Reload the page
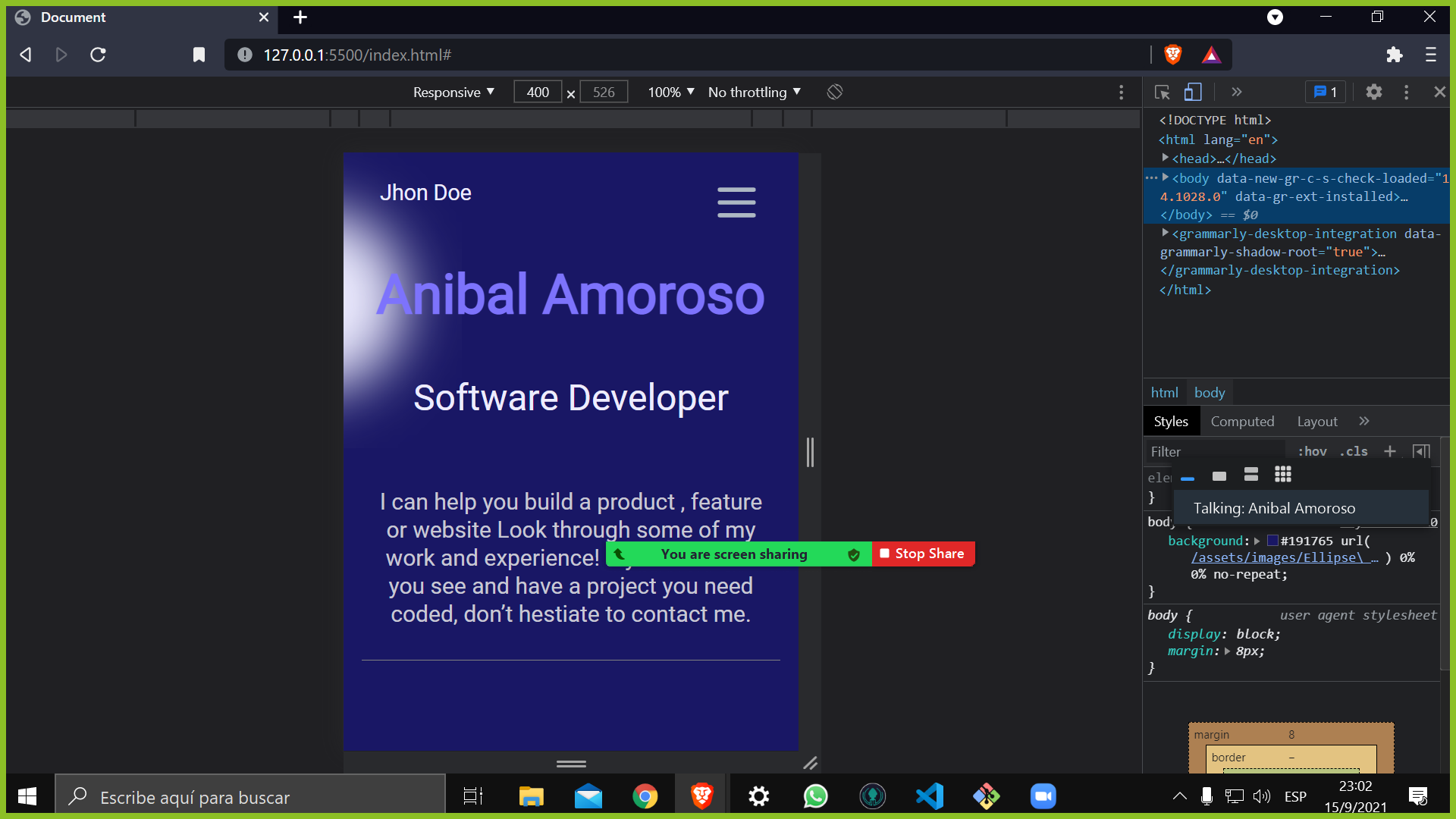 pyautogui.click(x=98, y=55)
